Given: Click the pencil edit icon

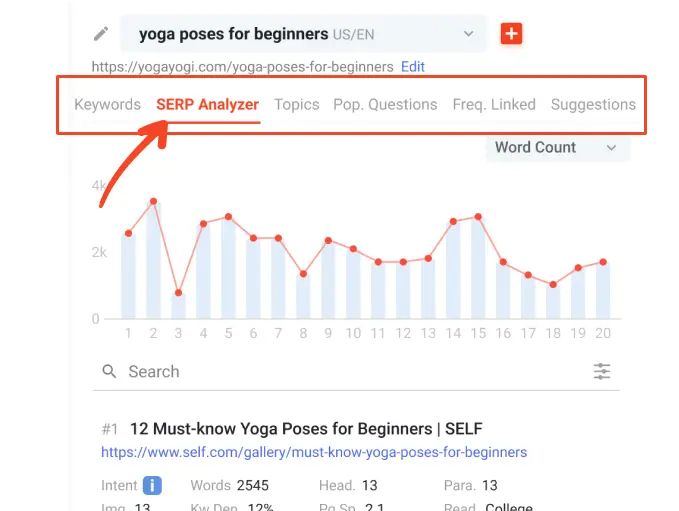Looking at the screenshot, I should (101, 34).
